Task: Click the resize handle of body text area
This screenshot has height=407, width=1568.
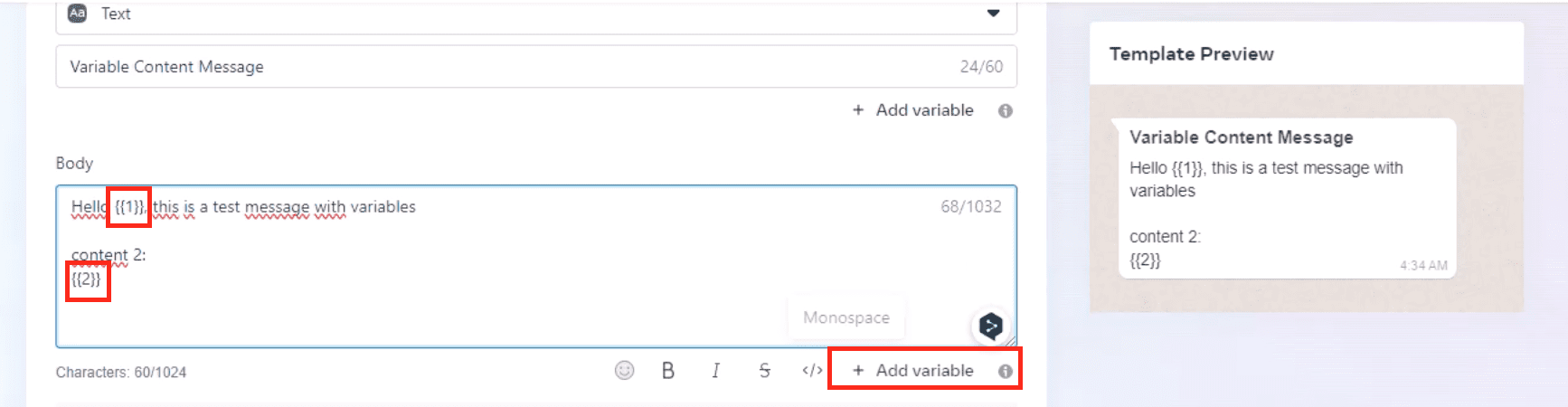Action: coord(1011,341)
